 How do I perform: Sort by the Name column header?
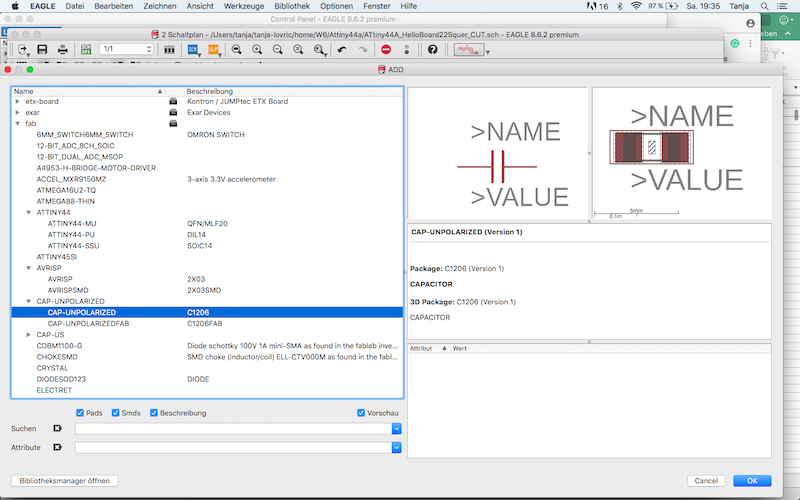[x=88, y=91]
